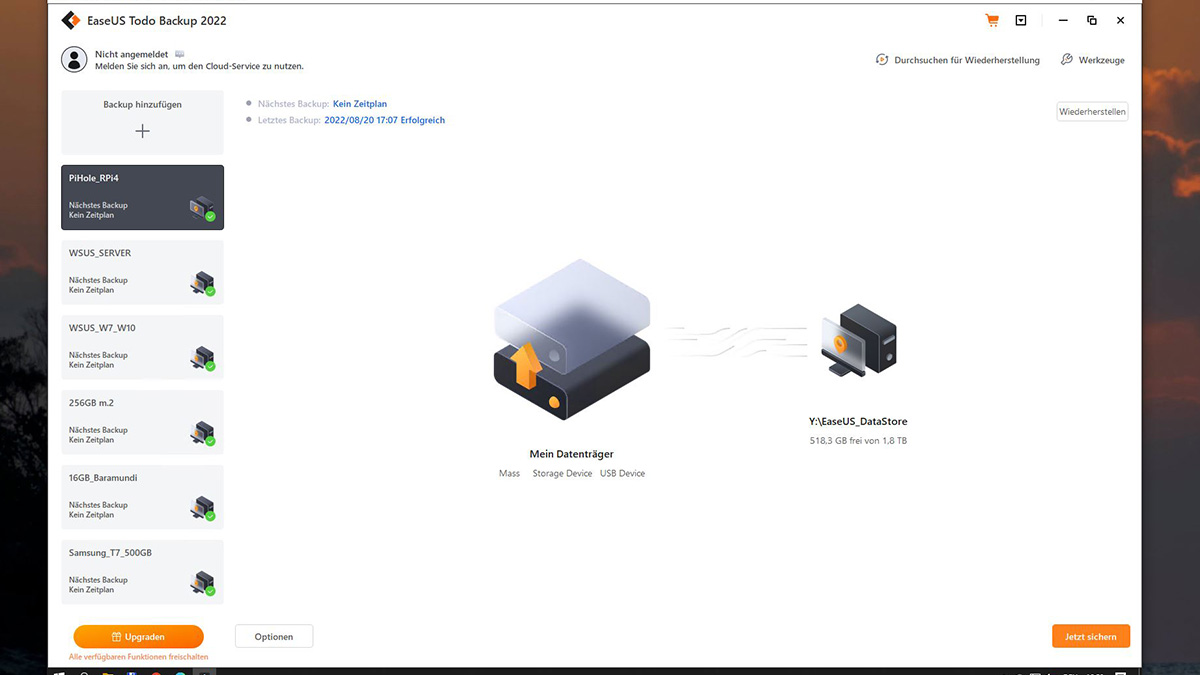
Task: Open the Kein Zeitplan schedule link
Action: coord(360,104)
